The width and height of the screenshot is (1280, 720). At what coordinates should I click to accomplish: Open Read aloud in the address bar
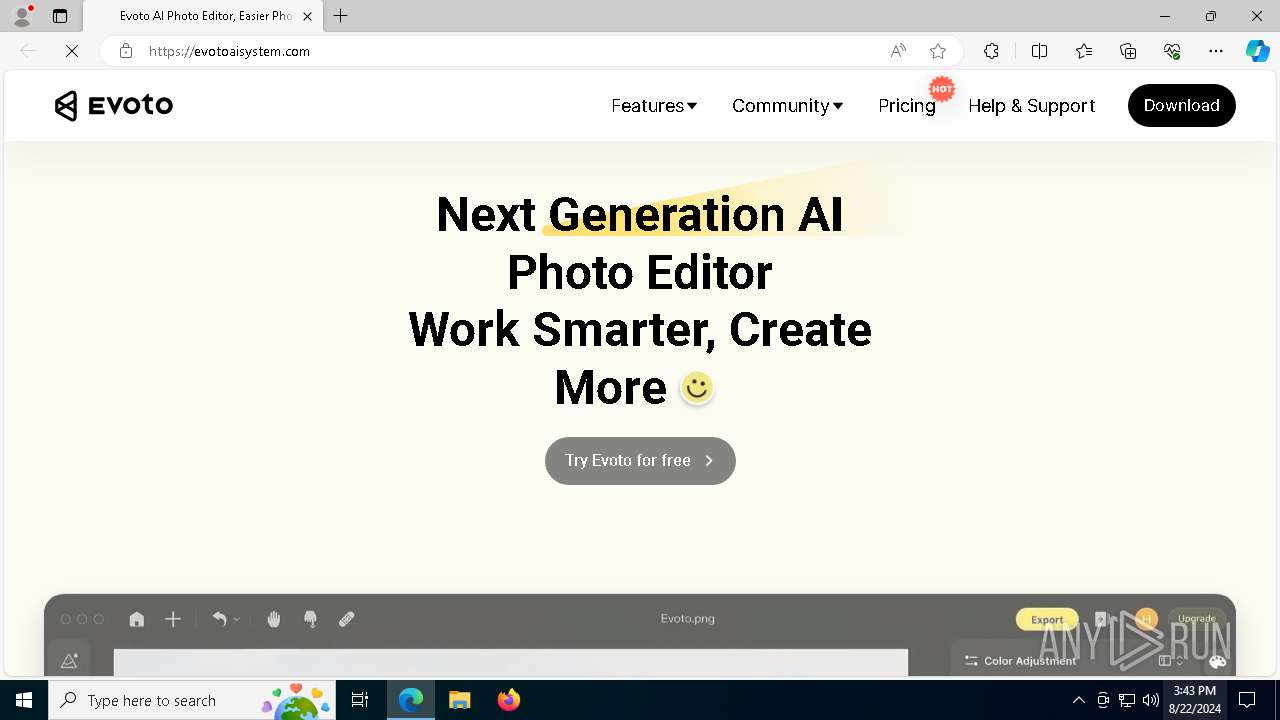point(898,51)
